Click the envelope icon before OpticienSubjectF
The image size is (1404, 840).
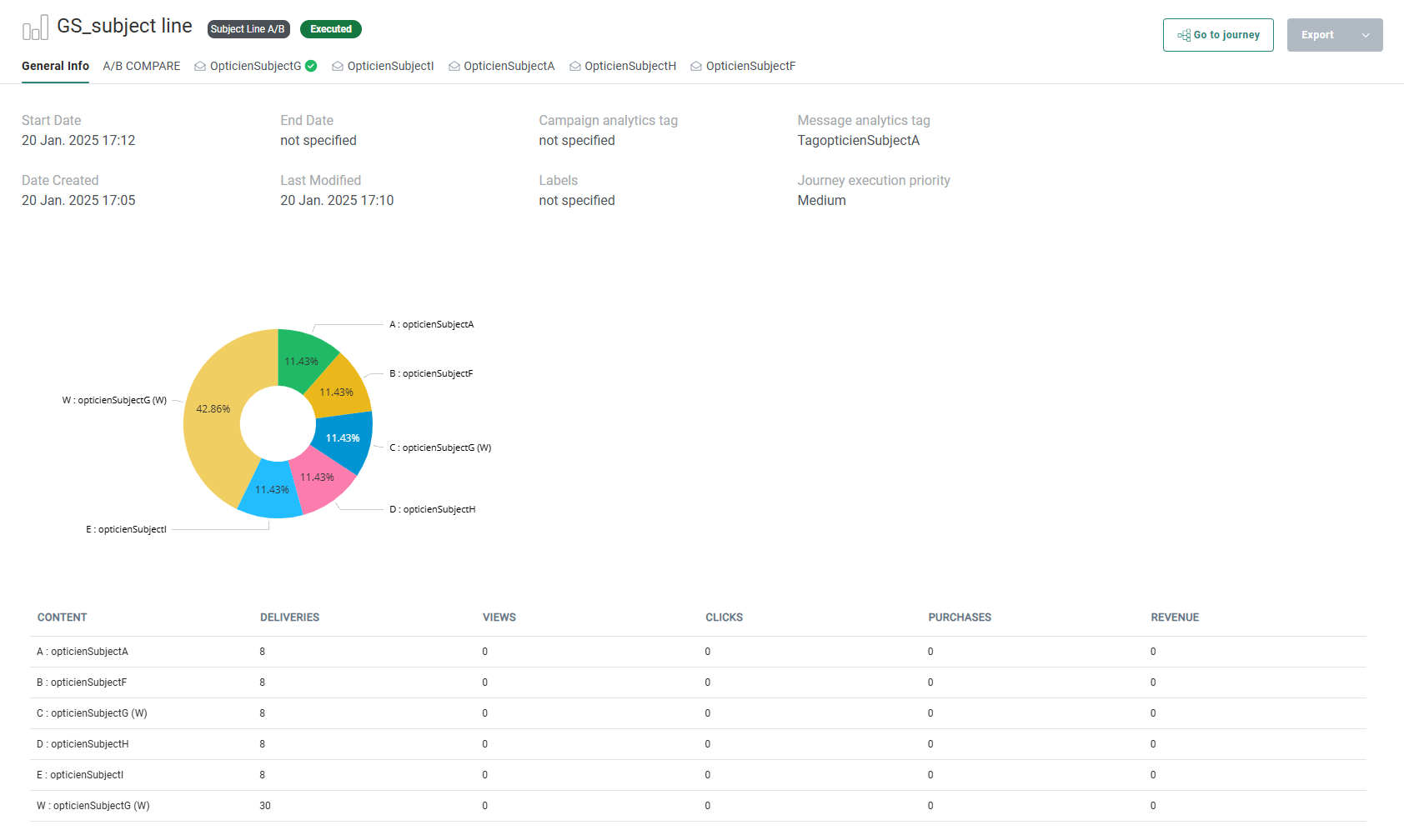point(696,67)
